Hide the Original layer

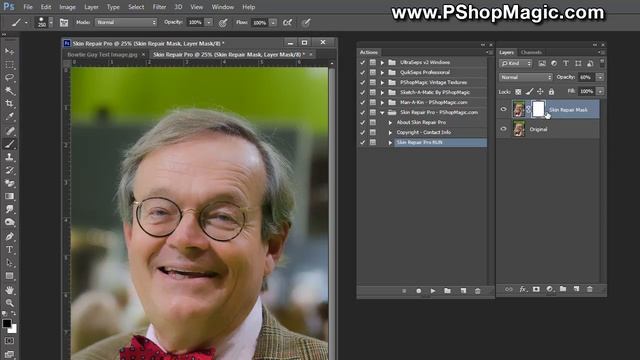click(x=503, y=129)
